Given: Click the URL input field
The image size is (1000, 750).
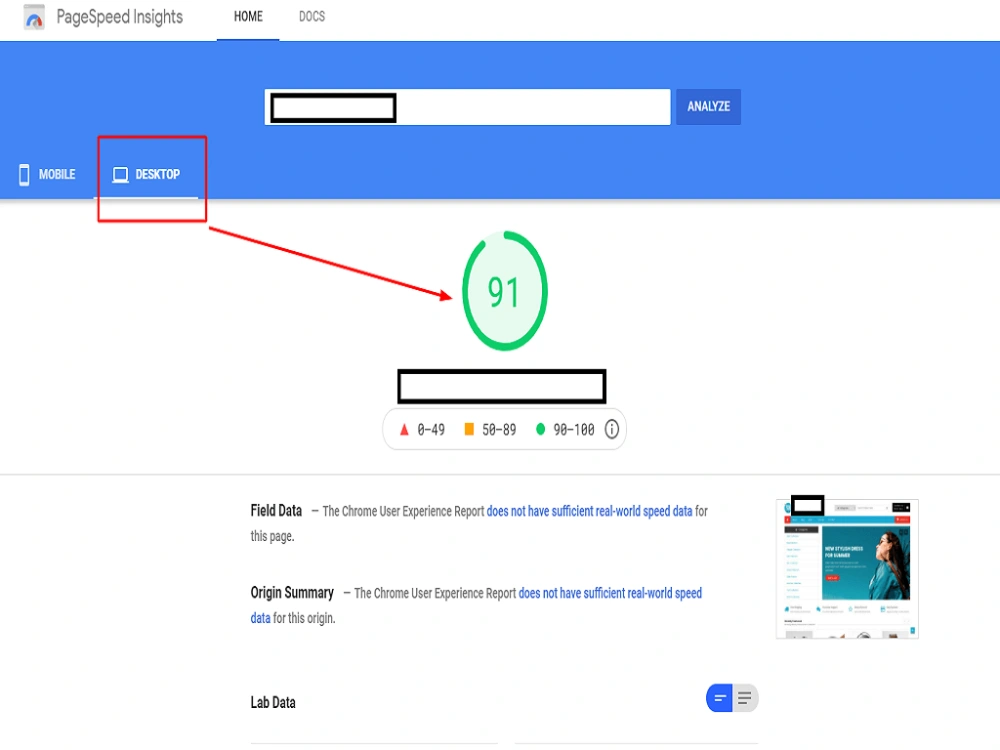Looking at the screenshot, I should [467, 107].
